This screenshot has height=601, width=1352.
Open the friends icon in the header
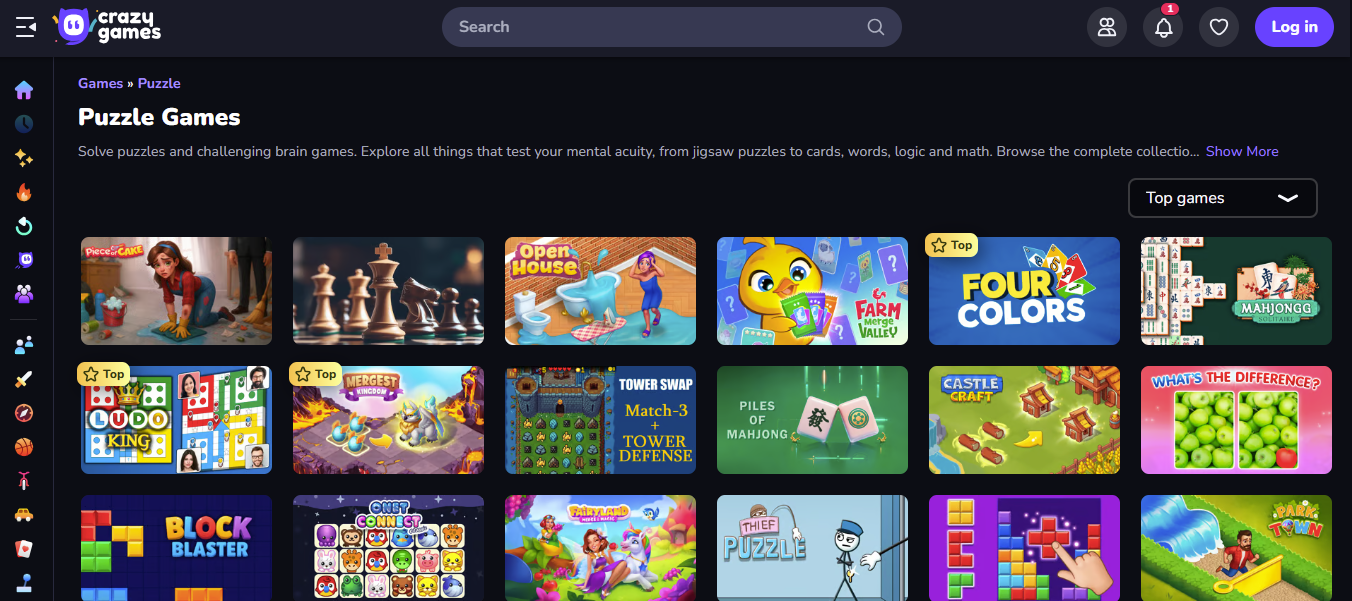[x=1106, y=27]
